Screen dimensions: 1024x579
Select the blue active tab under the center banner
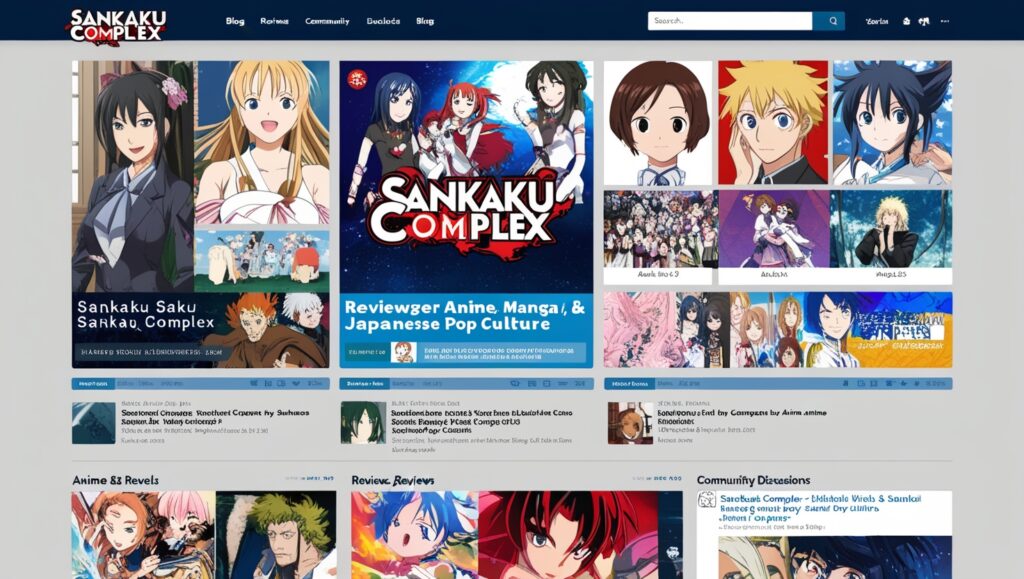pyautogui.click(x=364, y=384)
